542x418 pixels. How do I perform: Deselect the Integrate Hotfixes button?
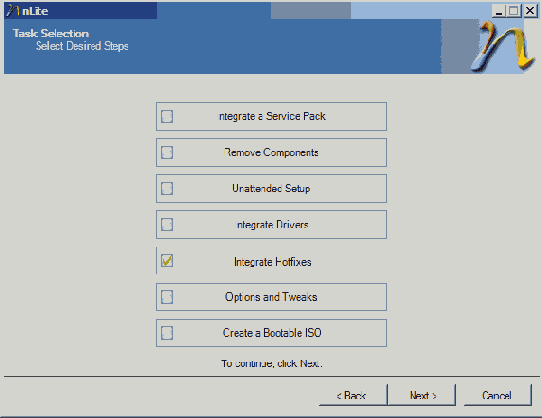tap(271, 261)
